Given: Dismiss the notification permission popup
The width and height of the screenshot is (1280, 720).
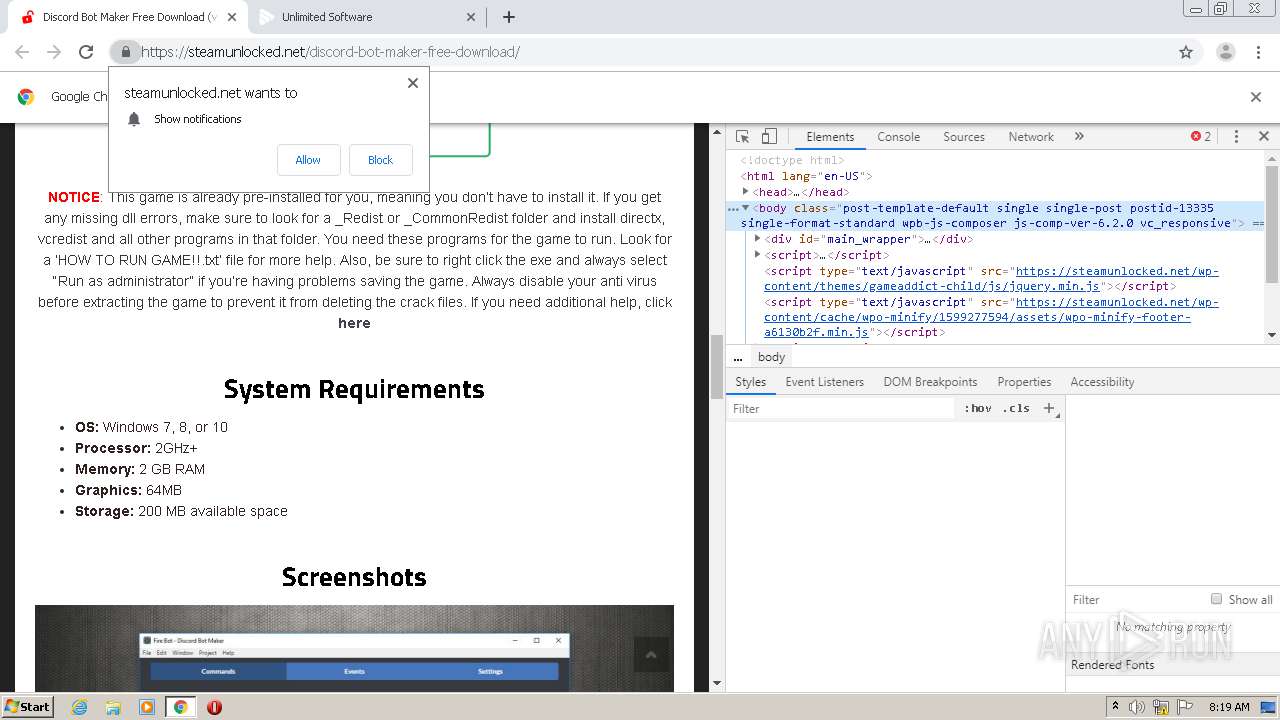Looking at the screenshot, I should tap(412, 83).
